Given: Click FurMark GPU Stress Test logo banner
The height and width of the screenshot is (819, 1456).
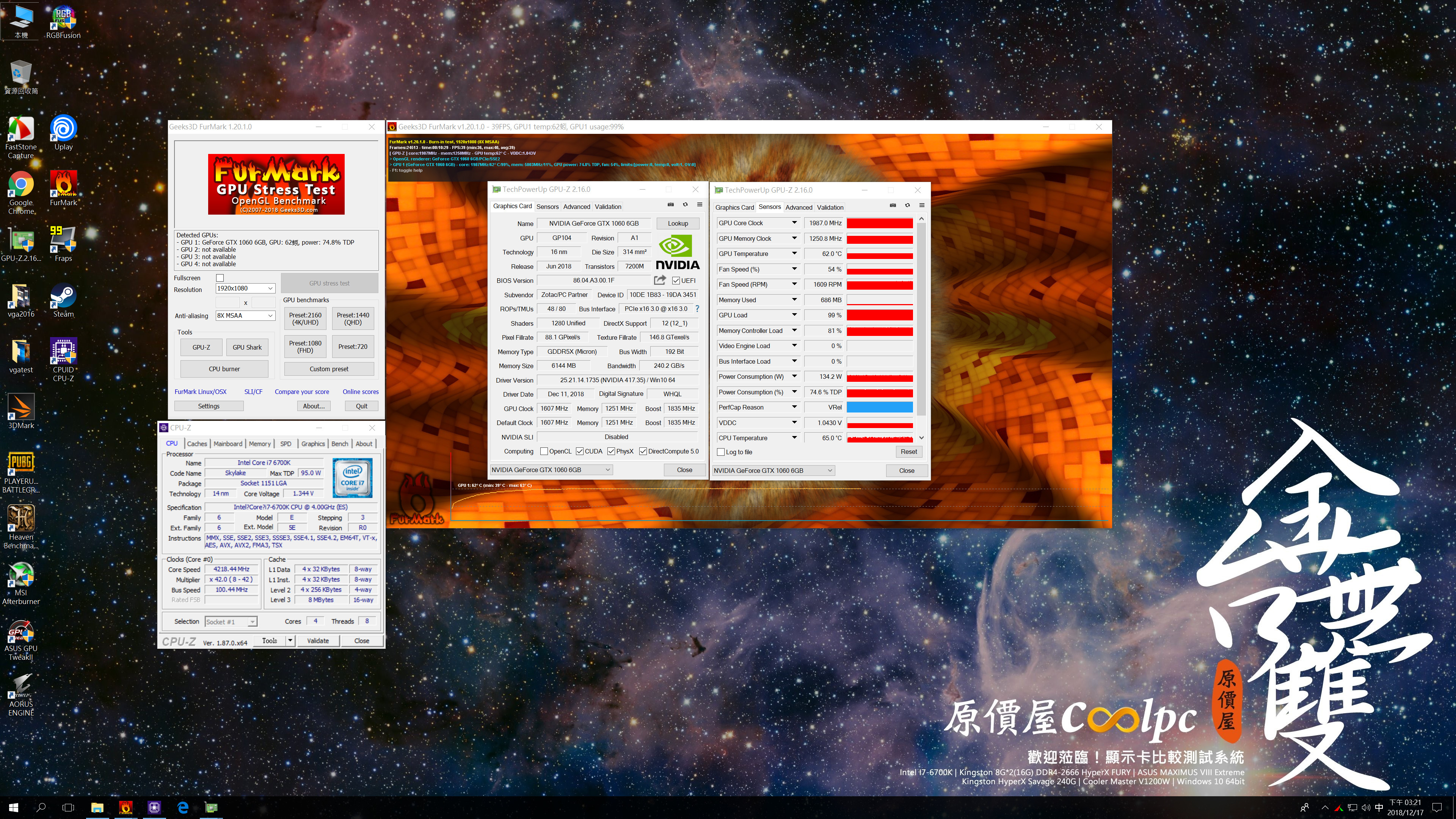Looking at the screenshot, I should click(x=276, y=184).
